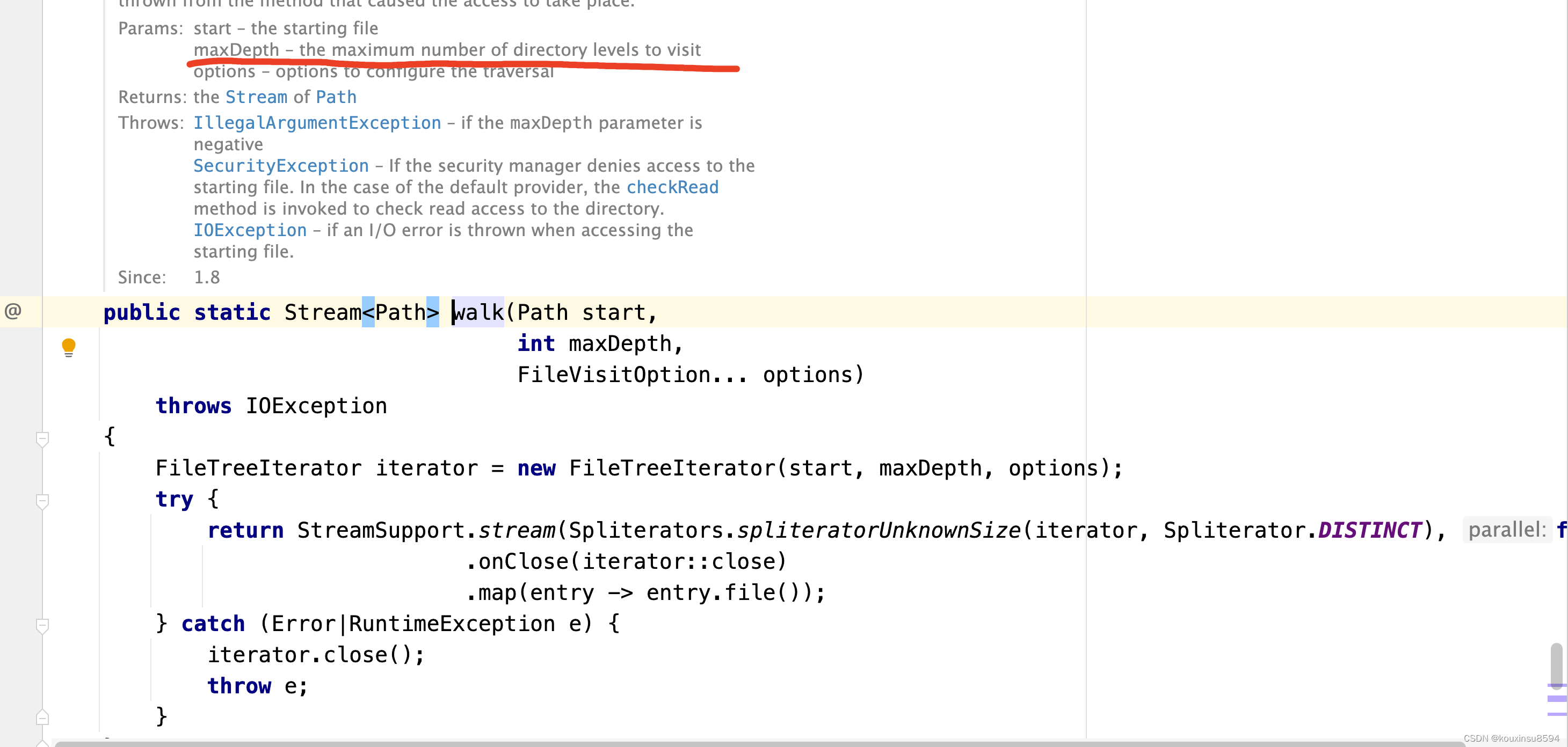The image size is (1568, 747).
Task: Follow the SecurityException doc link
Action: pos(281,165)
